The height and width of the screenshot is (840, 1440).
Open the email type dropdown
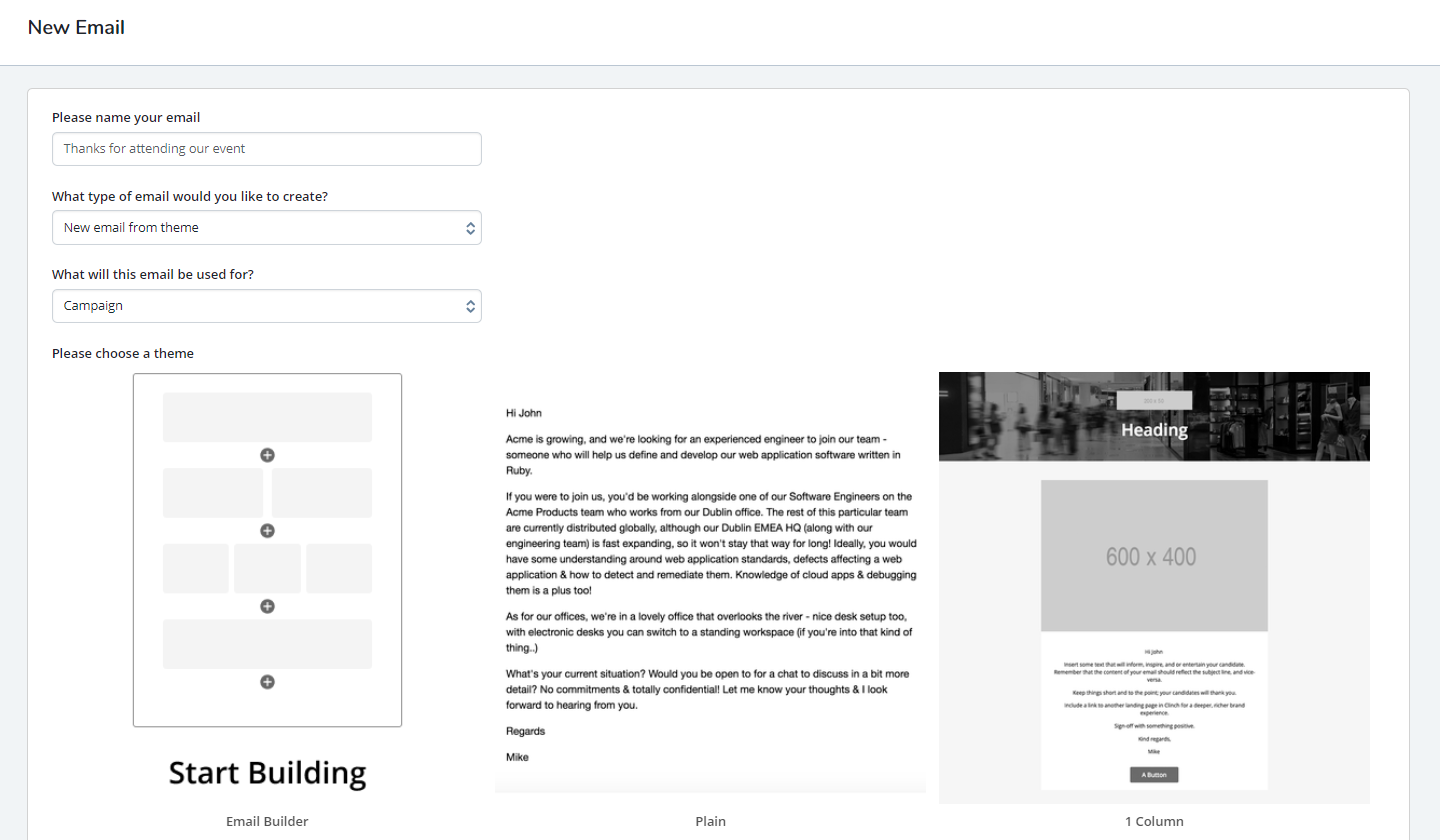(x=266, y=227)
